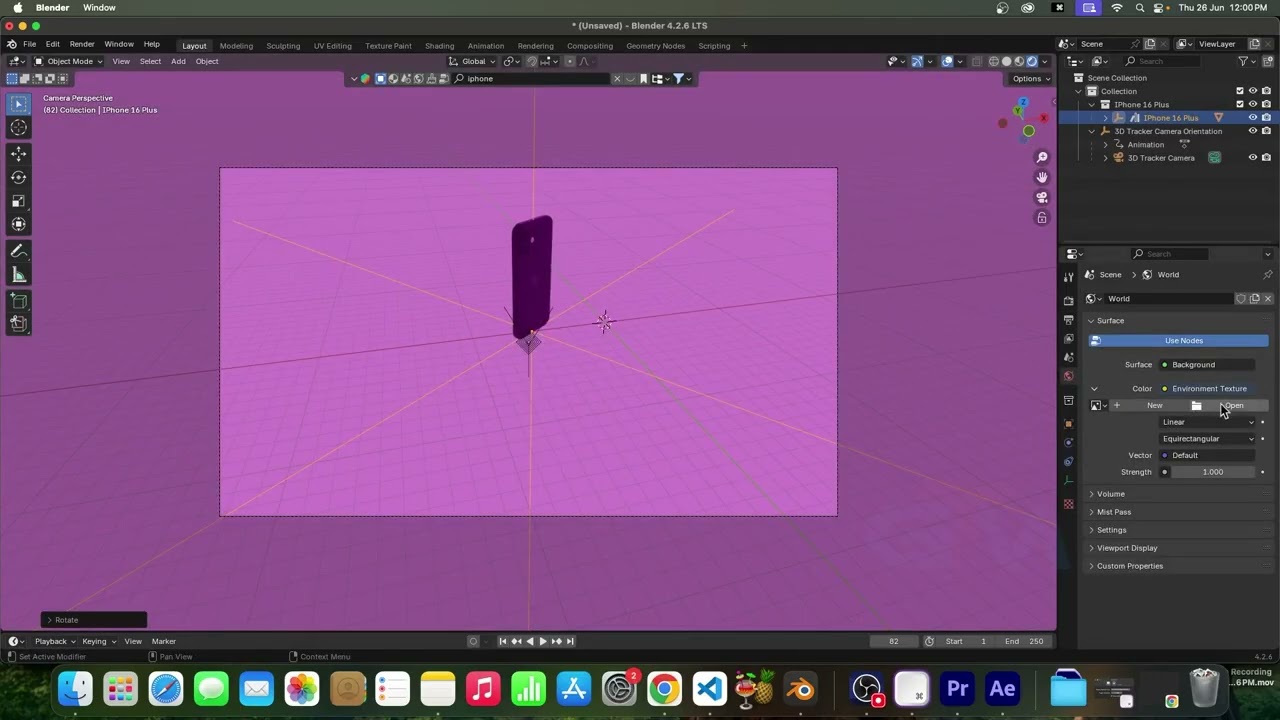Image resolution: width=1280 pixels, height=720 pixels.
Task: Click the folder icon beside Open
Action: click(1196, 405)
